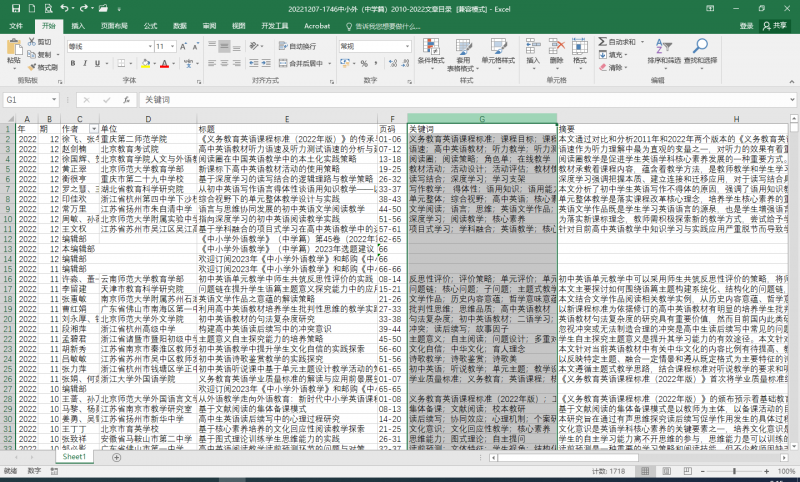800x482 pixels.
Task: Open filter dropdown on column C header
Action: coord(93,129)
